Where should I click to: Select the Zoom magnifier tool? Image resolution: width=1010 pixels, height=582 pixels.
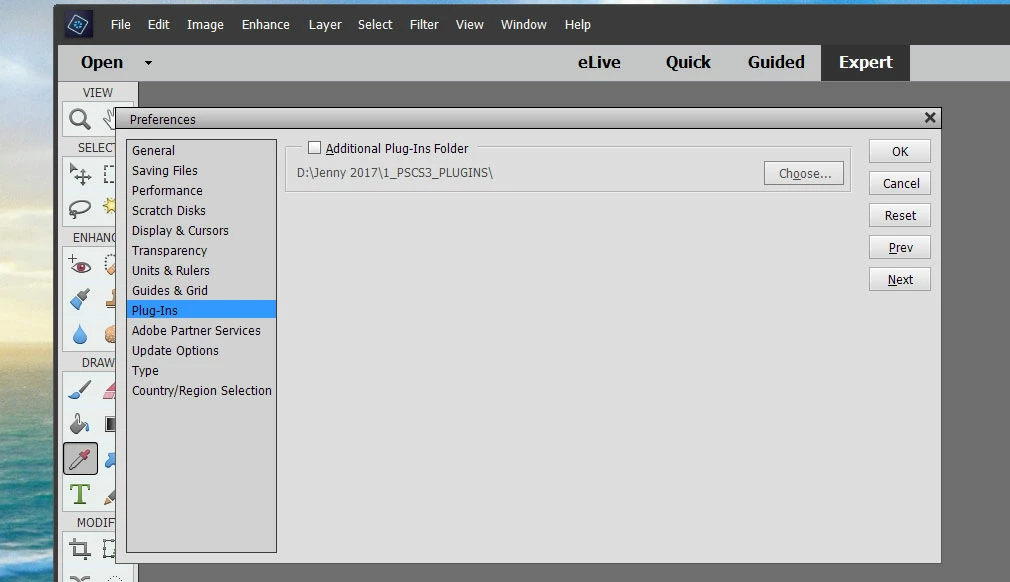[80, 119]
